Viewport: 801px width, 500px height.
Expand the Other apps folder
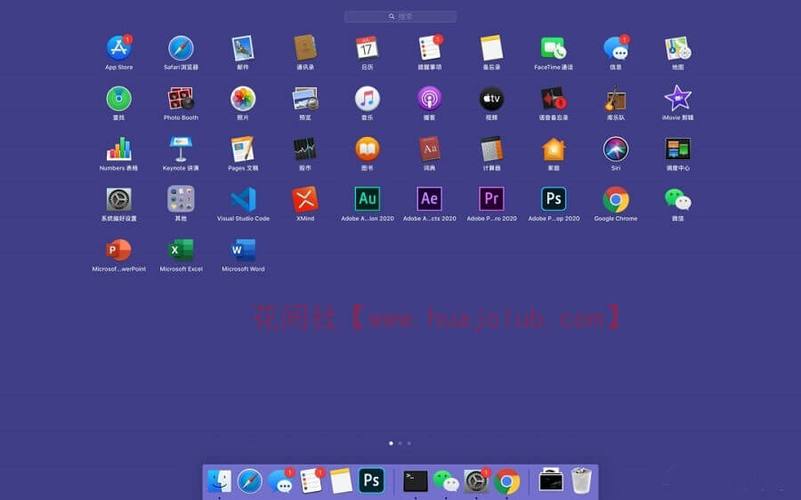coord(181,199)
